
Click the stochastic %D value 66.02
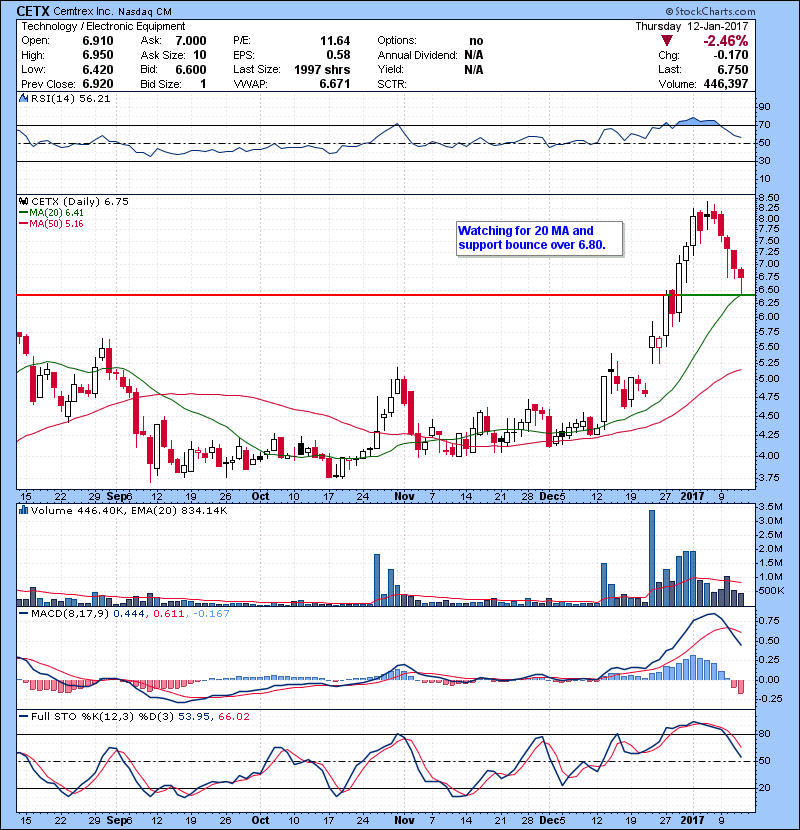coord(233,717)
